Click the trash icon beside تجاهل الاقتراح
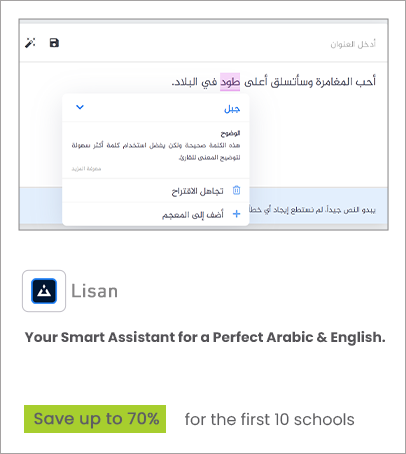 (x=236, y=190)
